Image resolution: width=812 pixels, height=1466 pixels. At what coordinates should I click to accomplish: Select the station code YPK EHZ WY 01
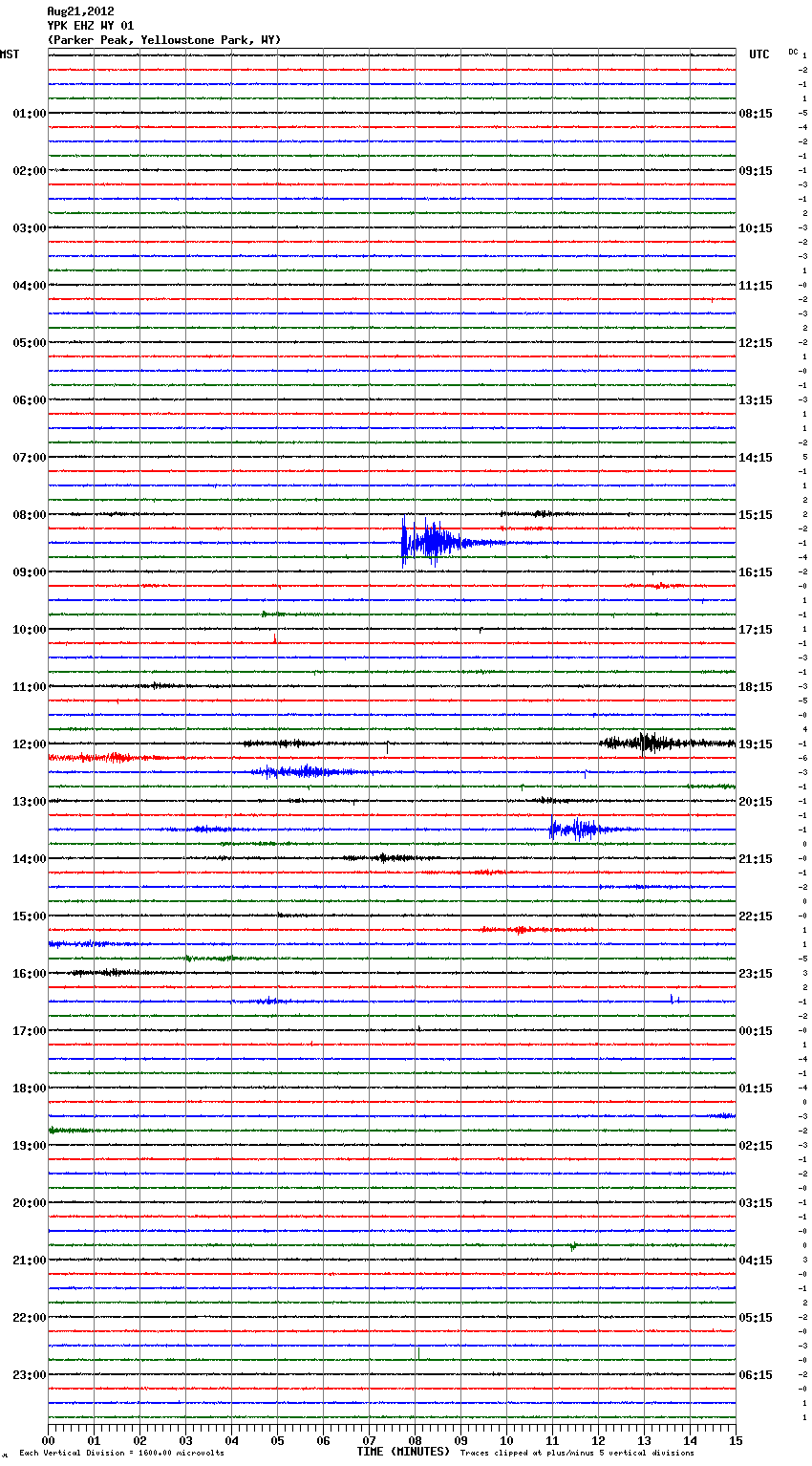click(x=90, y=26)
